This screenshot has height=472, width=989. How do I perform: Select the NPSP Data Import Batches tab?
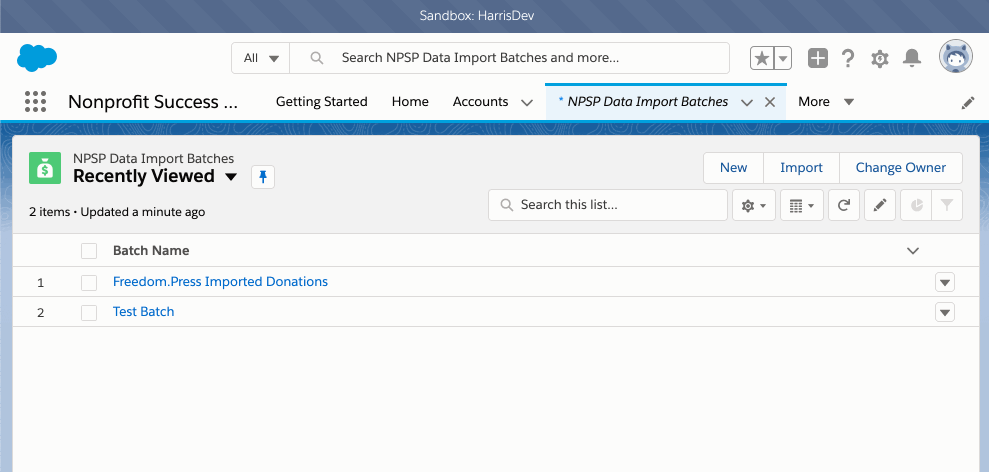(648, 102)
